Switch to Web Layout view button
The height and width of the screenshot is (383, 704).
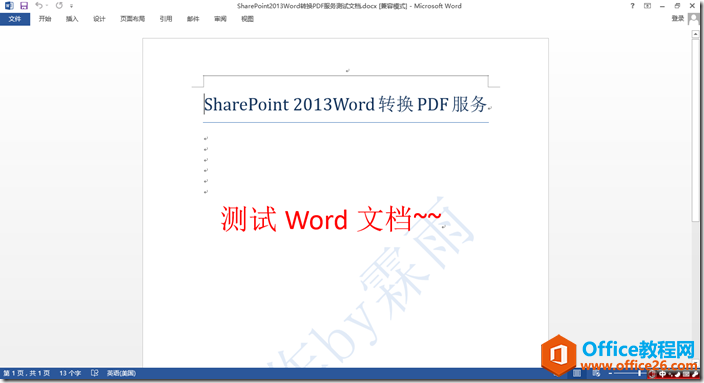tap(596, 373)
